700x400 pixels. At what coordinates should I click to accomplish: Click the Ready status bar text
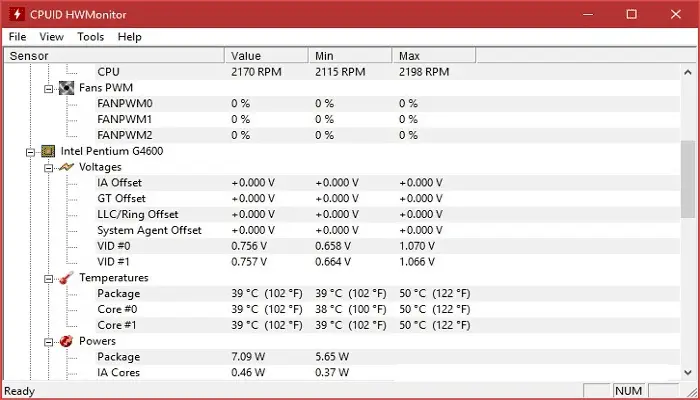[x=20, y=392]
